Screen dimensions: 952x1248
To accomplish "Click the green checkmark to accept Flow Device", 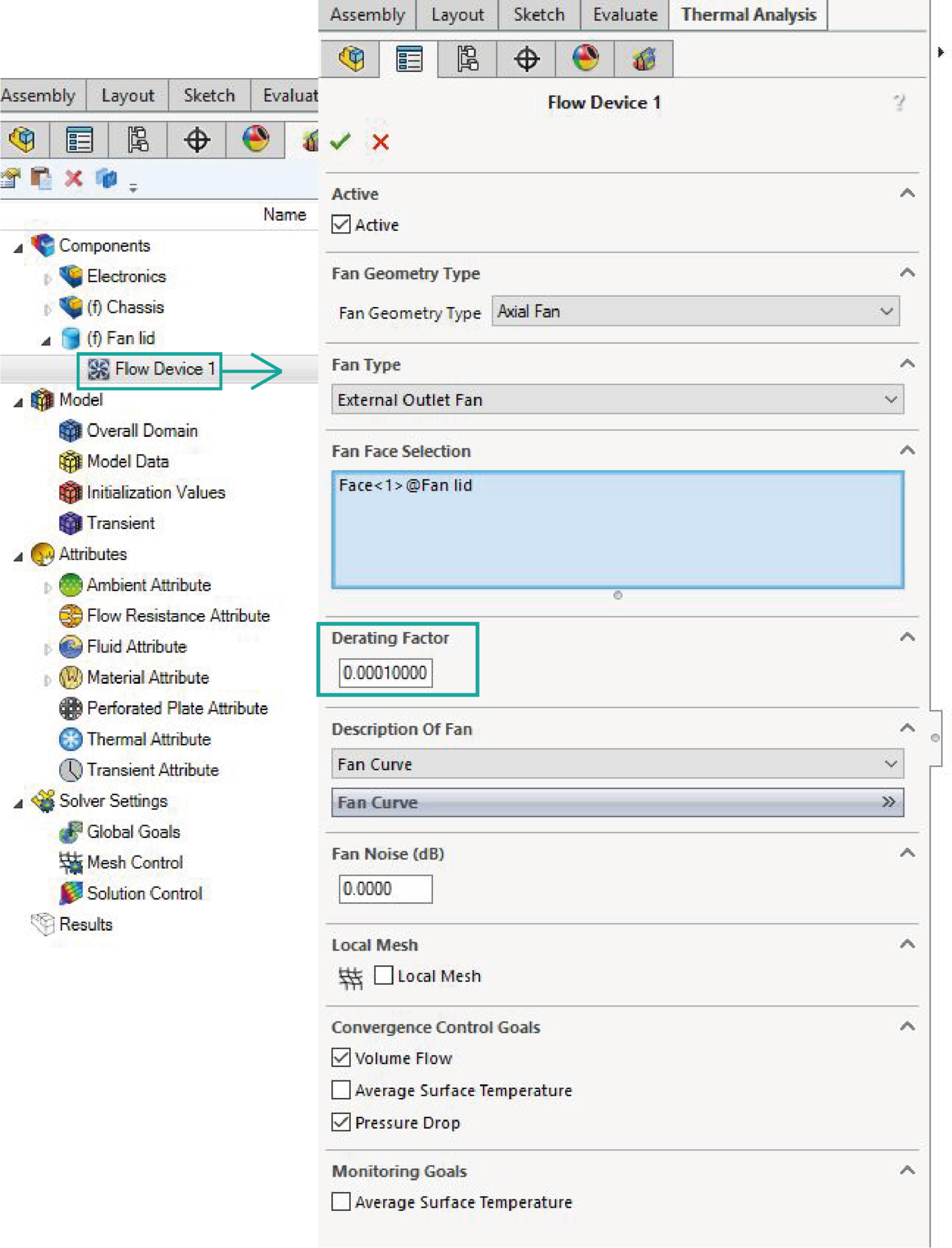I will pos(340,142).
